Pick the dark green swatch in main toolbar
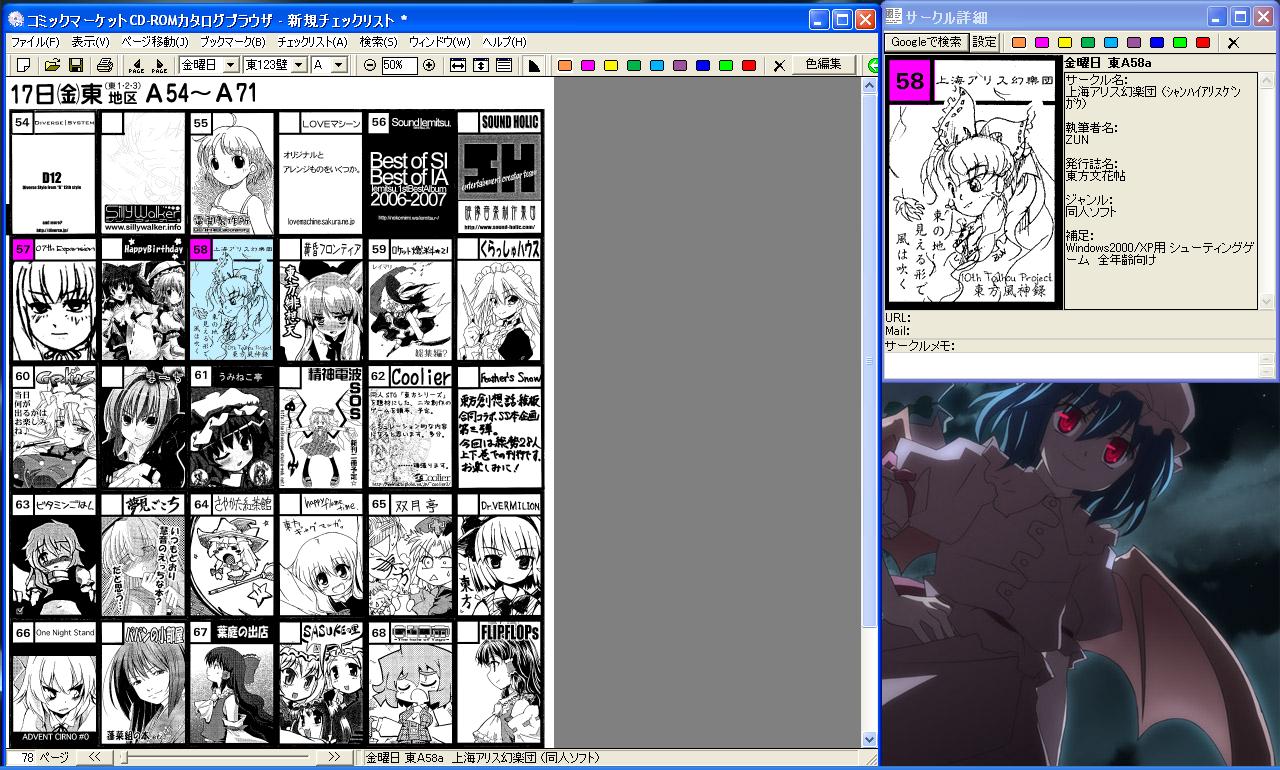 [x=634, y=66]
